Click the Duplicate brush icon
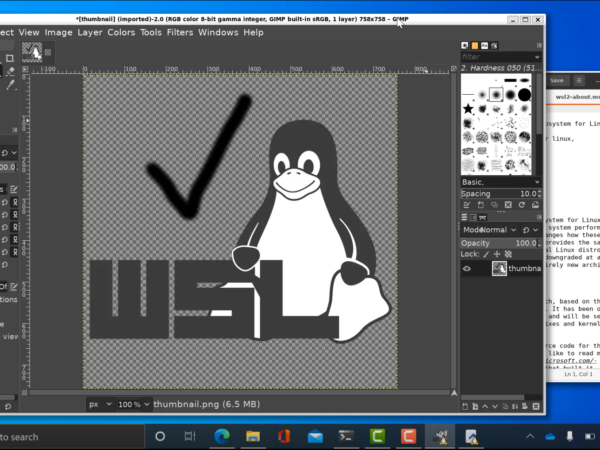This screenshot has height=450, width=600. tap(494, 205)
